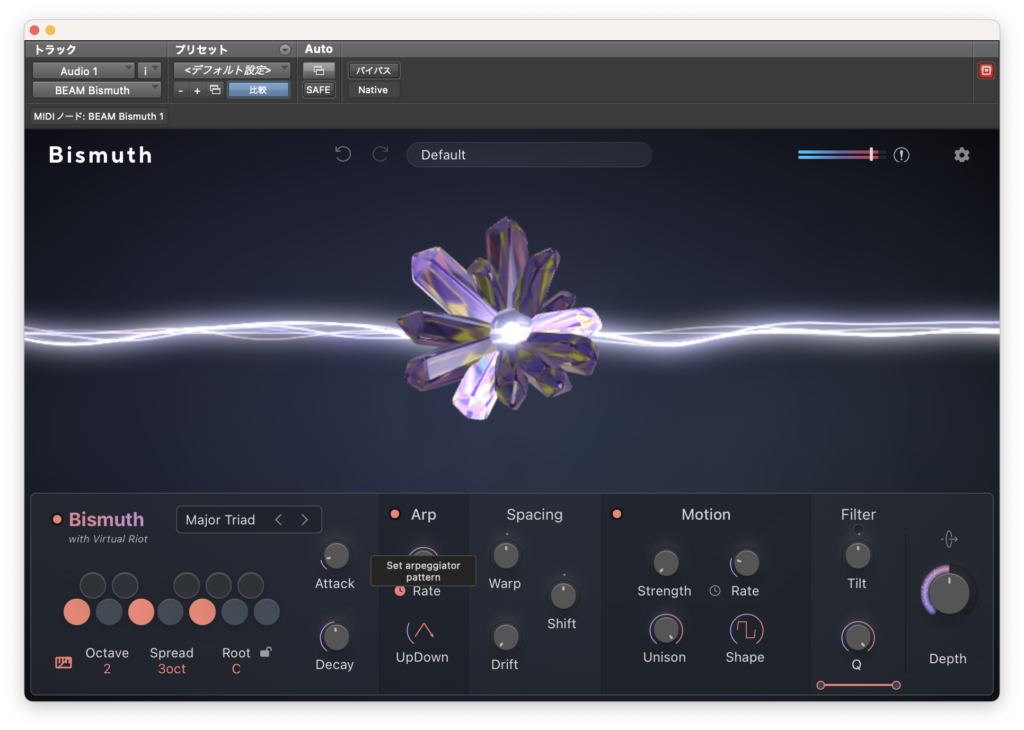This screenshot has width=1024, height=730.
Task: Toggle the small dot under Filter label
Action: pos(858,530)
